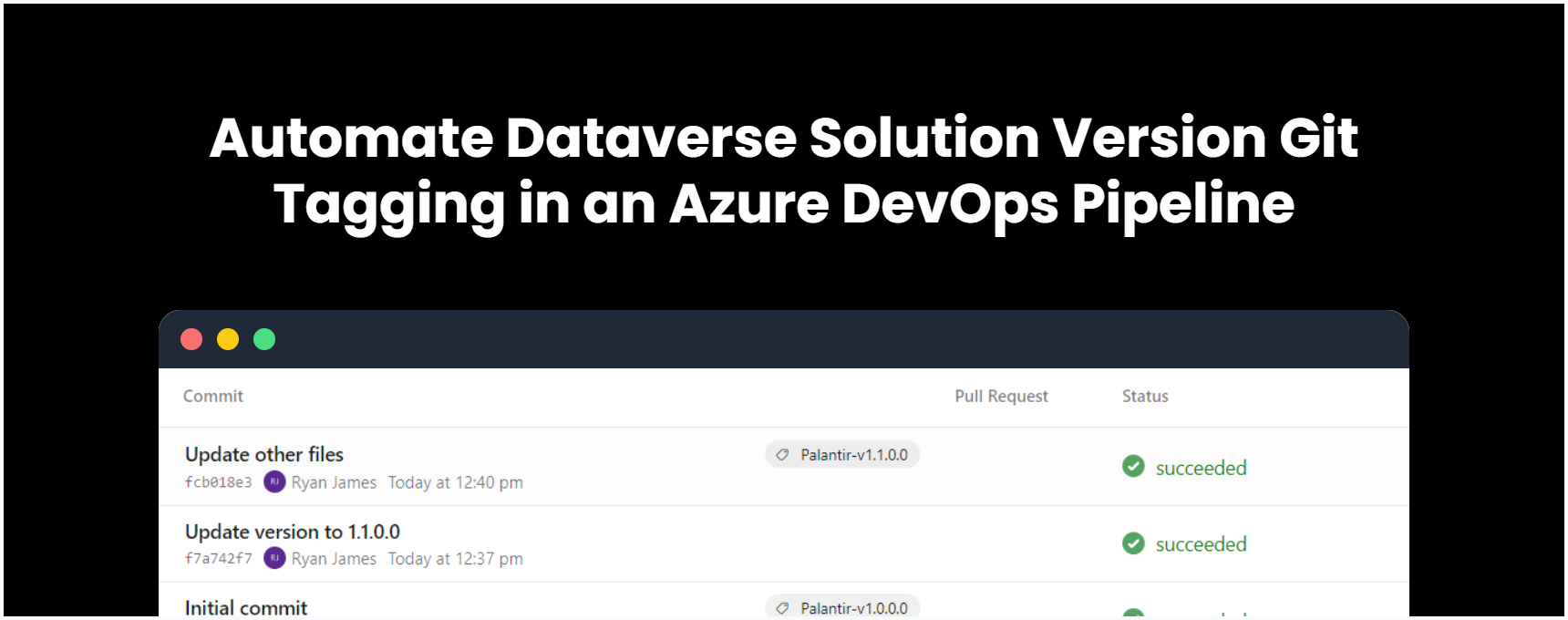Image resolution: width=1568 pixels, height=620 pixels.
Task: Open the Palantir-v1.1.0.0 tag badge
Action: click(x=842, y=454)
